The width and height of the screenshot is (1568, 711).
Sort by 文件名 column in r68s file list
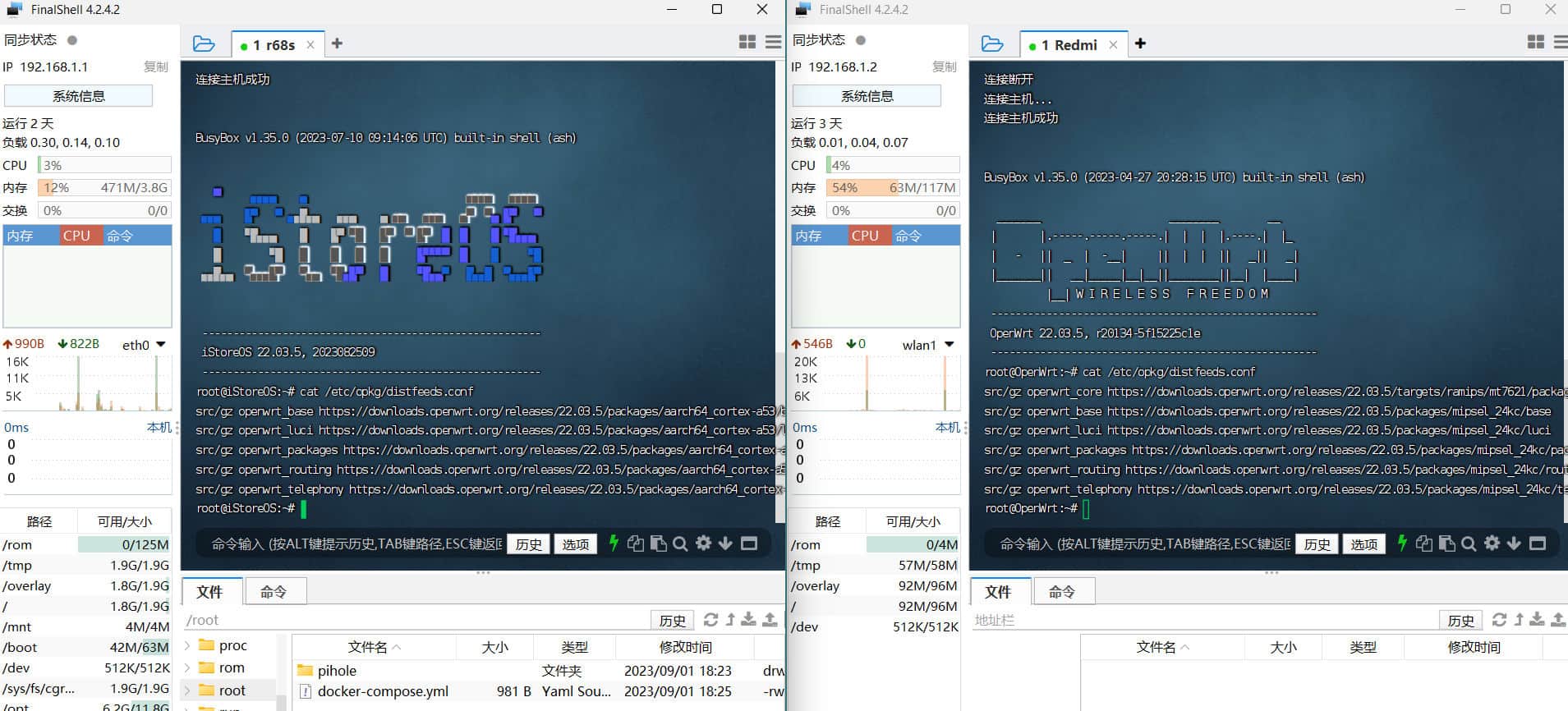374,647
